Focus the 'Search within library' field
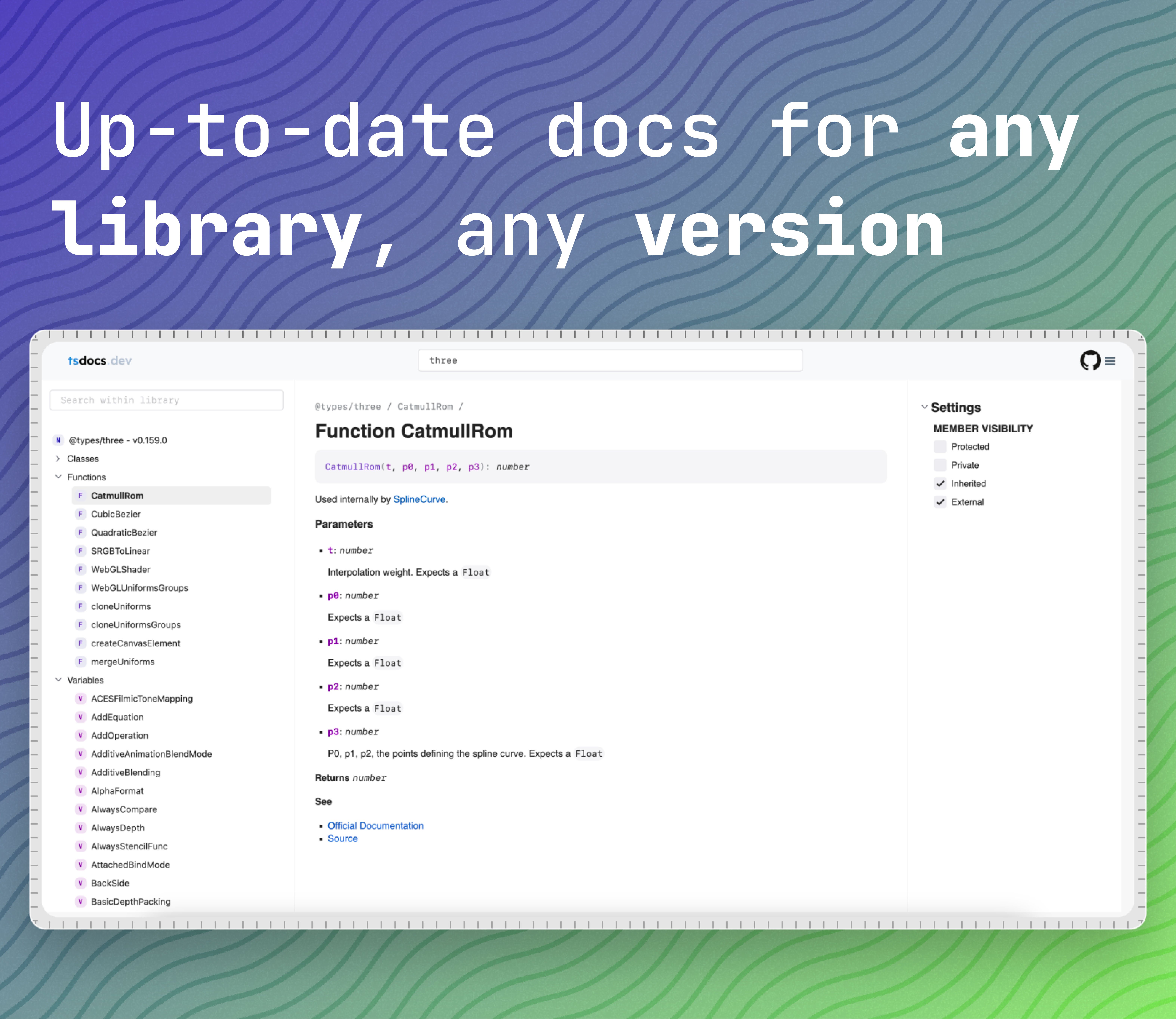1176x1019 pixels. [x=167, y=400]
